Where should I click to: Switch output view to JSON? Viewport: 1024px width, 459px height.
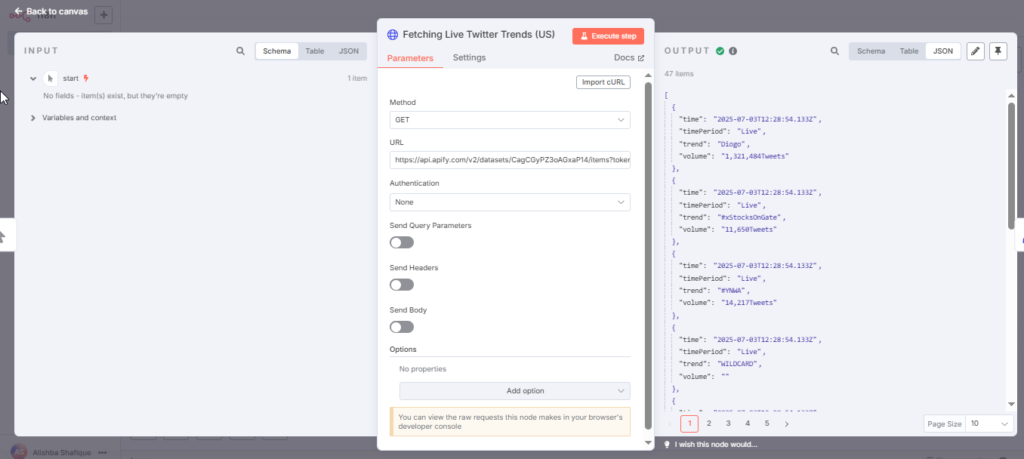943,51
